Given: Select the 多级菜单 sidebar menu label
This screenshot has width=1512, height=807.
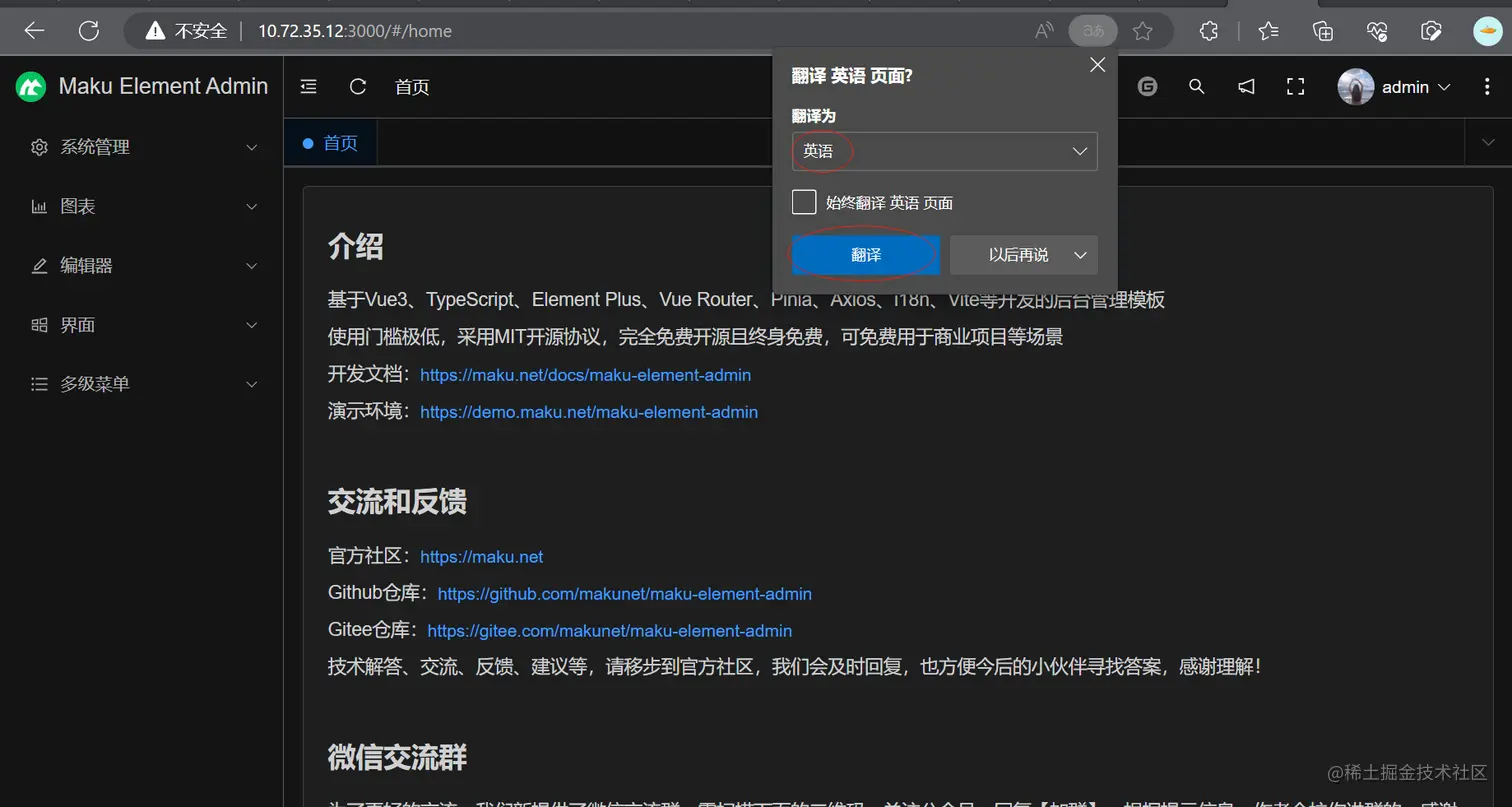Looking at the screenshot, I should click(95, 384).
